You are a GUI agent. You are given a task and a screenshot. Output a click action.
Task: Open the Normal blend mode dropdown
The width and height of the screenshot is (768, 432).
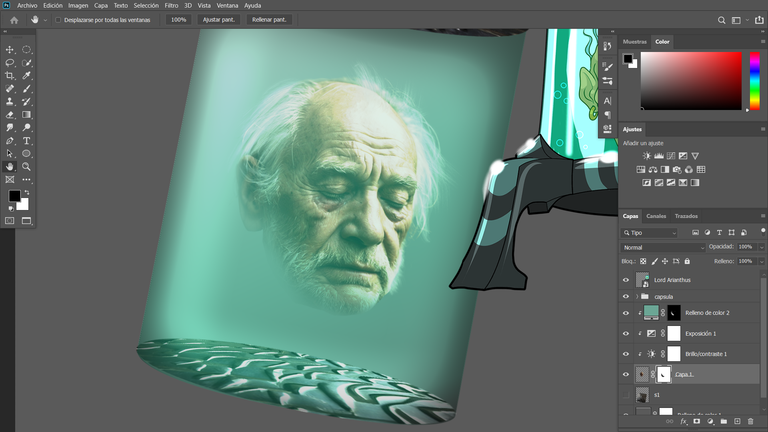coord(663,247)
